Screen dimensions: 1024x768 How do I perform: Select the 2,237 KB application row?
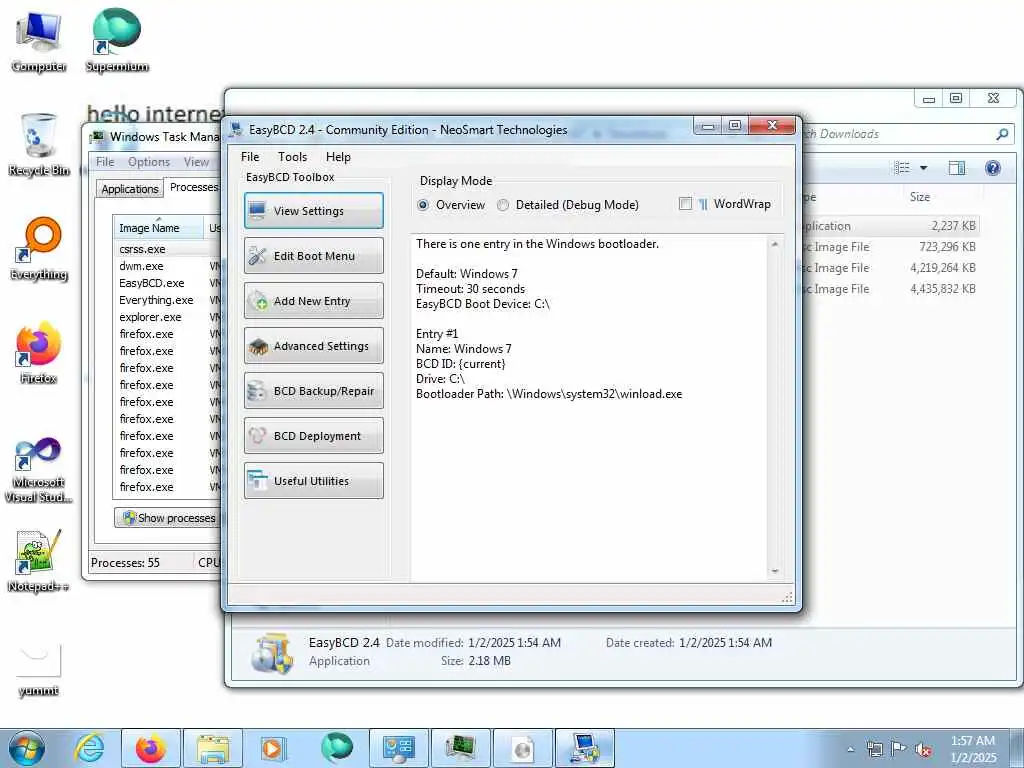point(891,226)
